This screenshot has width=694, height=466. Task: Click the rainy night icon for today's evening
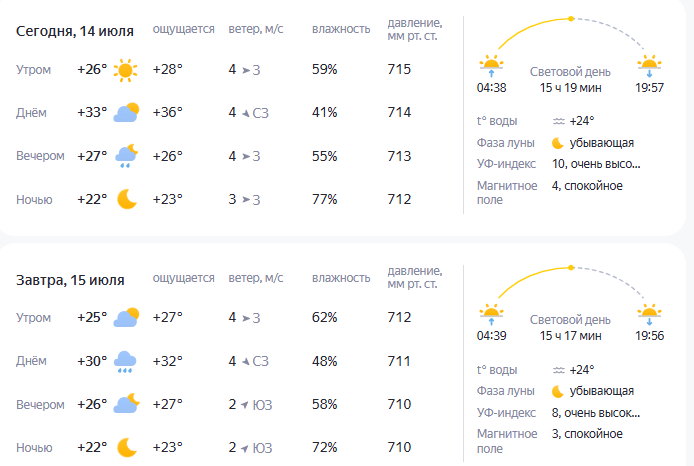click(x=127, y=155)
